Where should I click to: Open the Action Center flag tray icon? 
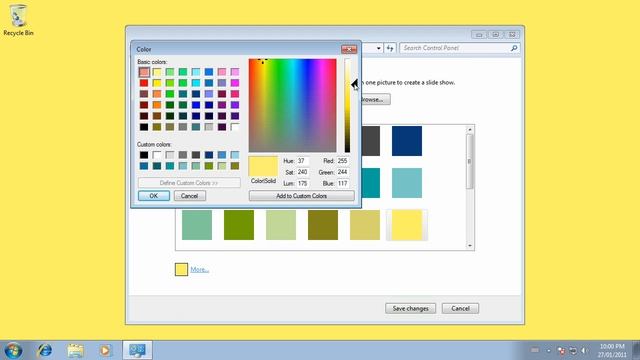[x=561, y=350]
